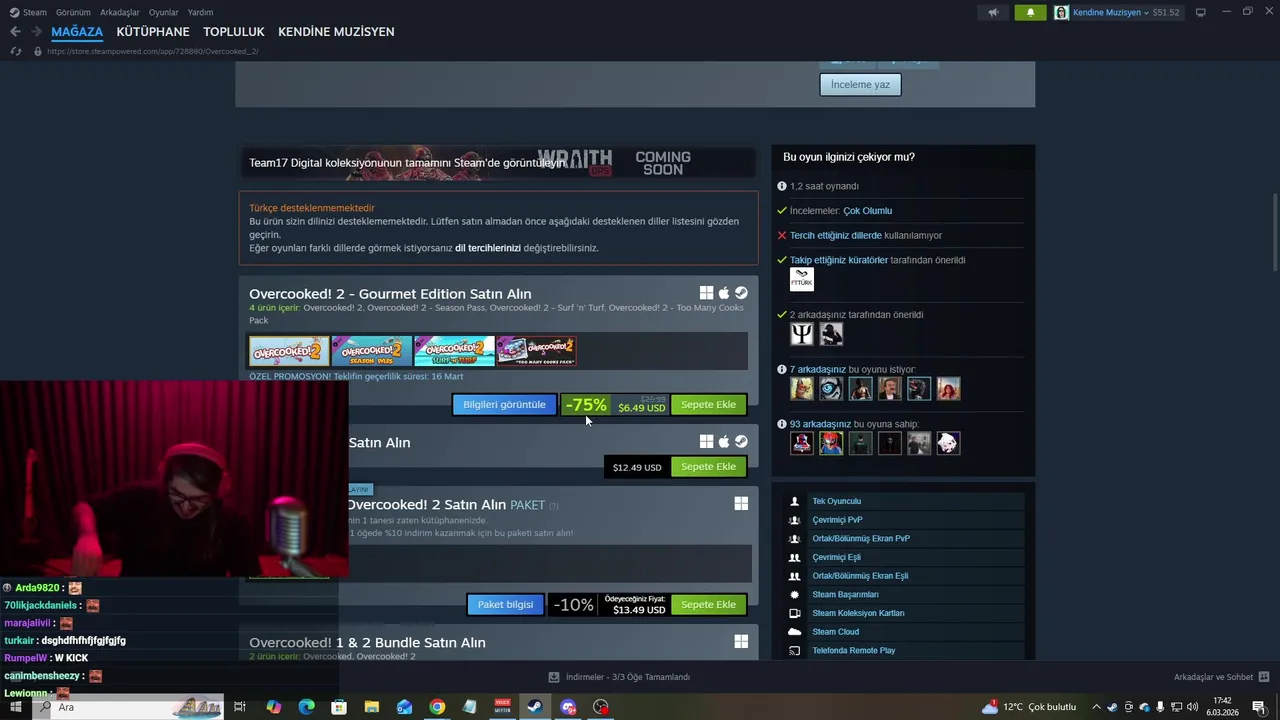Screen dimensions: 1280x720
Task: Open the Çevrimiçi PvP category
Action: point(837,520)
